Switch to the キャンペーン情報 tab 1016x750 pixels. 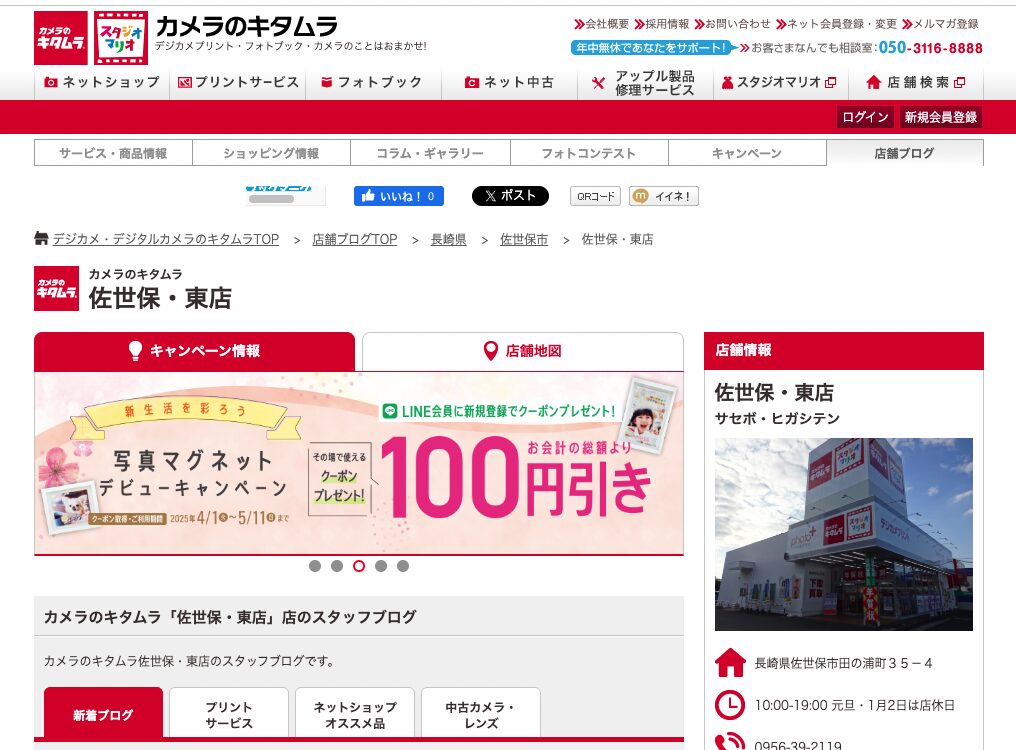(x=194, y=351)
